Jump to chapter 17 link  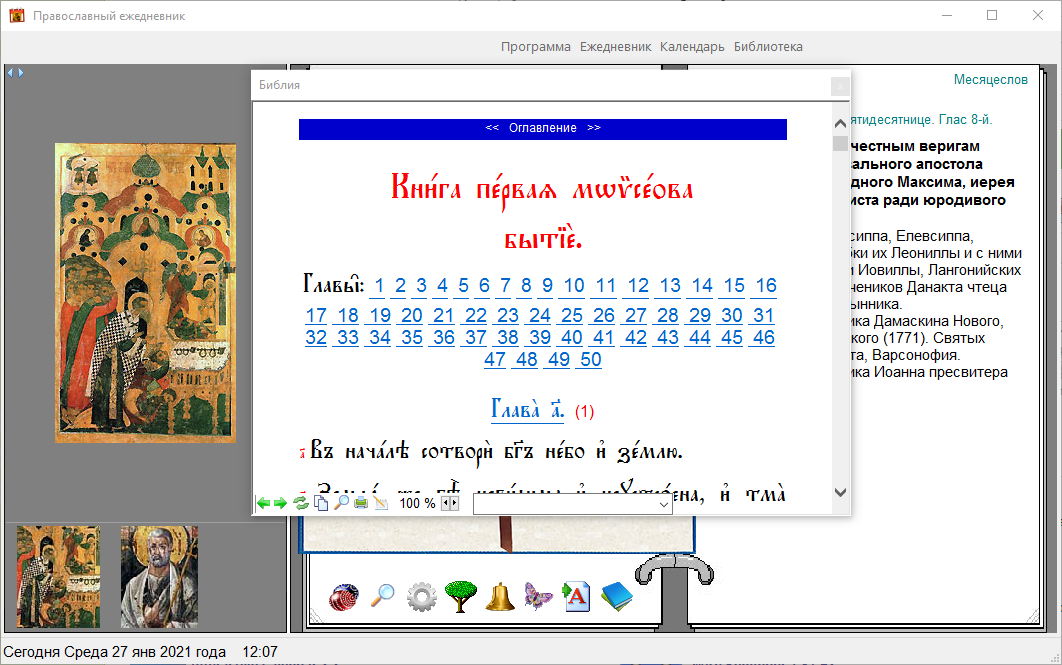[x=316, y=316]
